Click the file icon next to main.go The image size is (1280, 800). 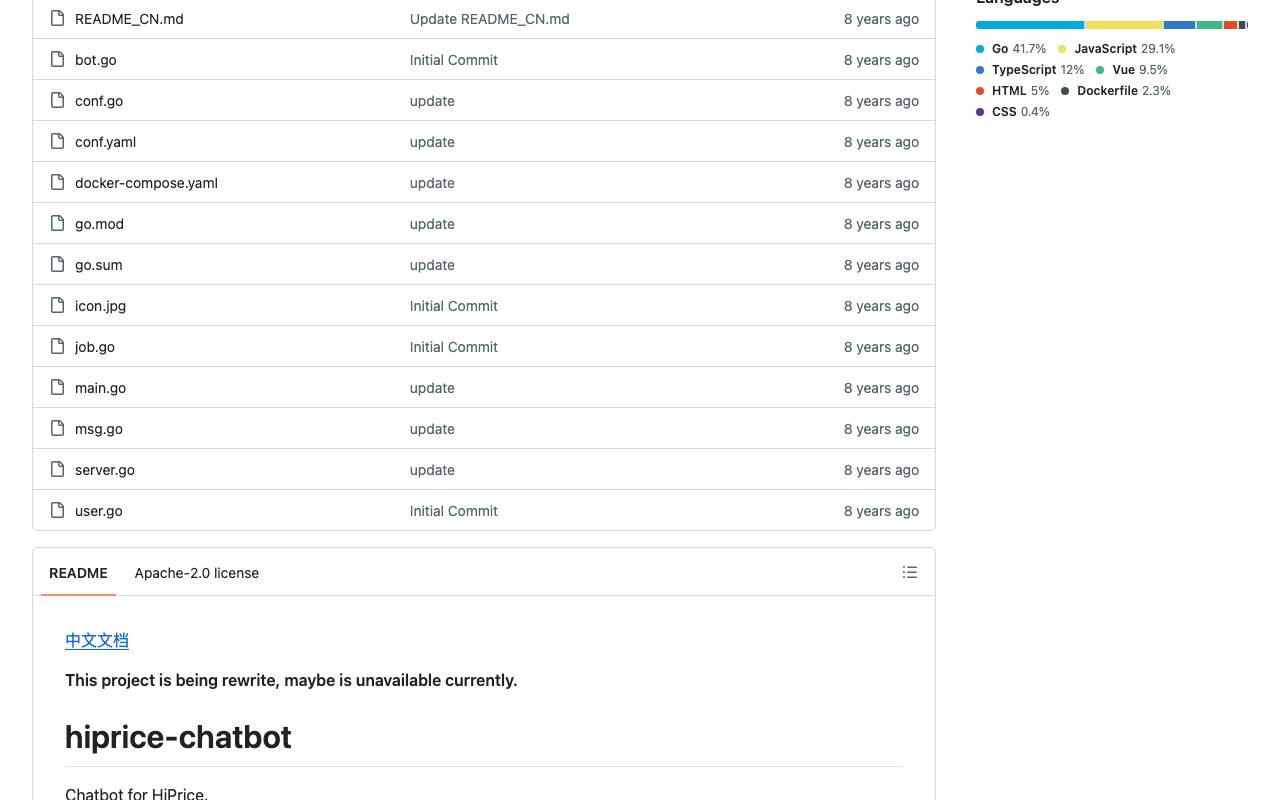pyautogui.click(x=58, y=387)
